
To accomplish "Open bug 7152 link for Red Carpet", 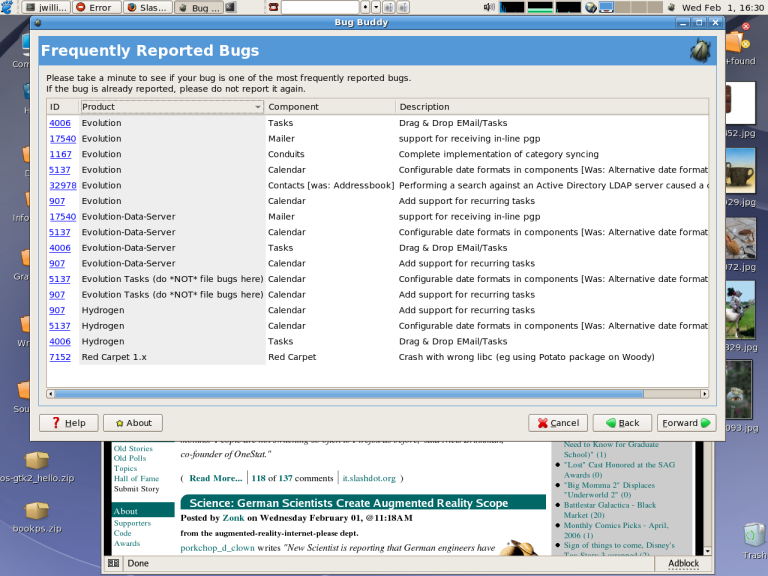I will point(60,357).
